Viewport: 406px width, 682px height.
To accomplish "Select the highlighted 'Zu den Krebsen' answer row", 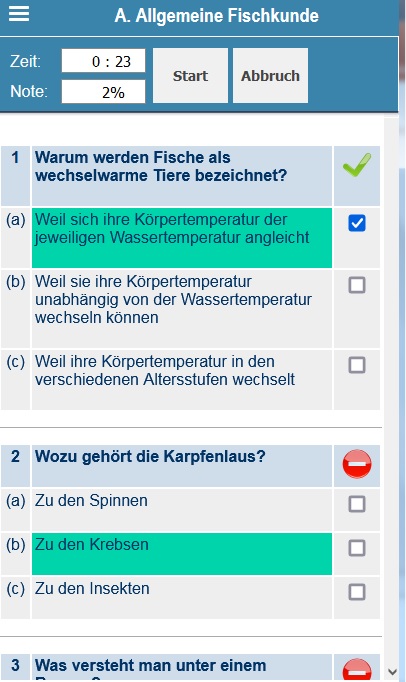I will pyautogui.click(x=182, y=554).
